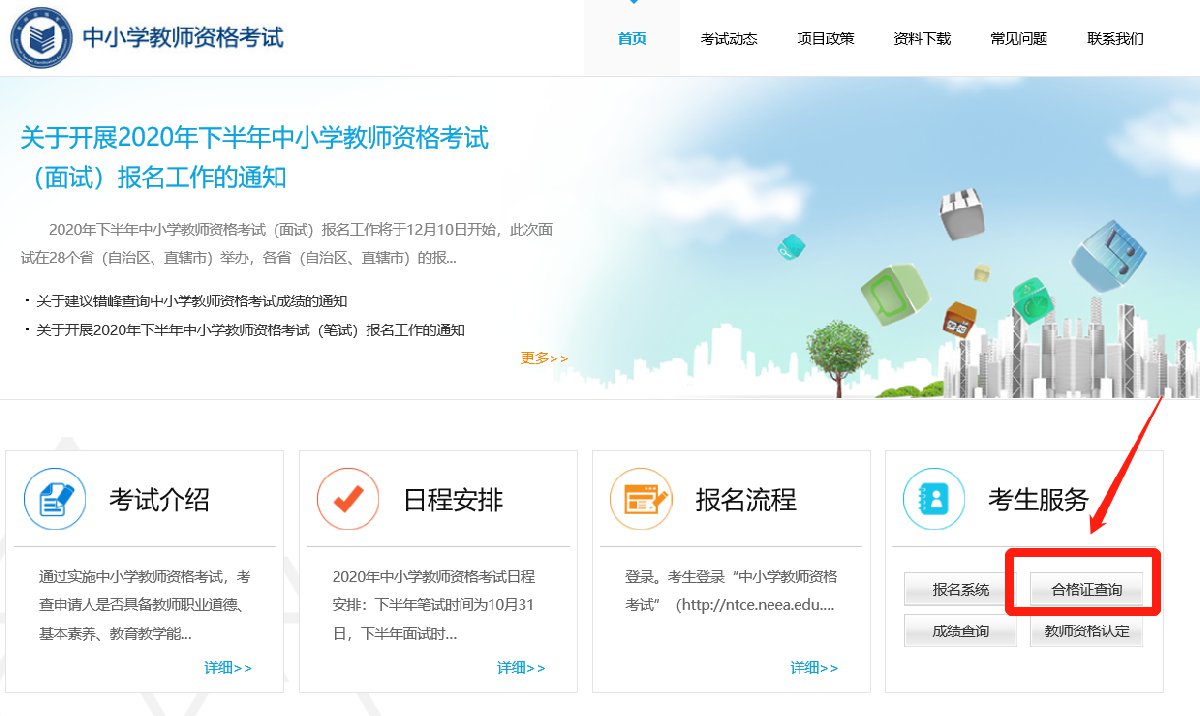The height and width of the screenshot is (716, 1200).
Task: Open the 常见问题 menu item
Action: click(1018, 39)
